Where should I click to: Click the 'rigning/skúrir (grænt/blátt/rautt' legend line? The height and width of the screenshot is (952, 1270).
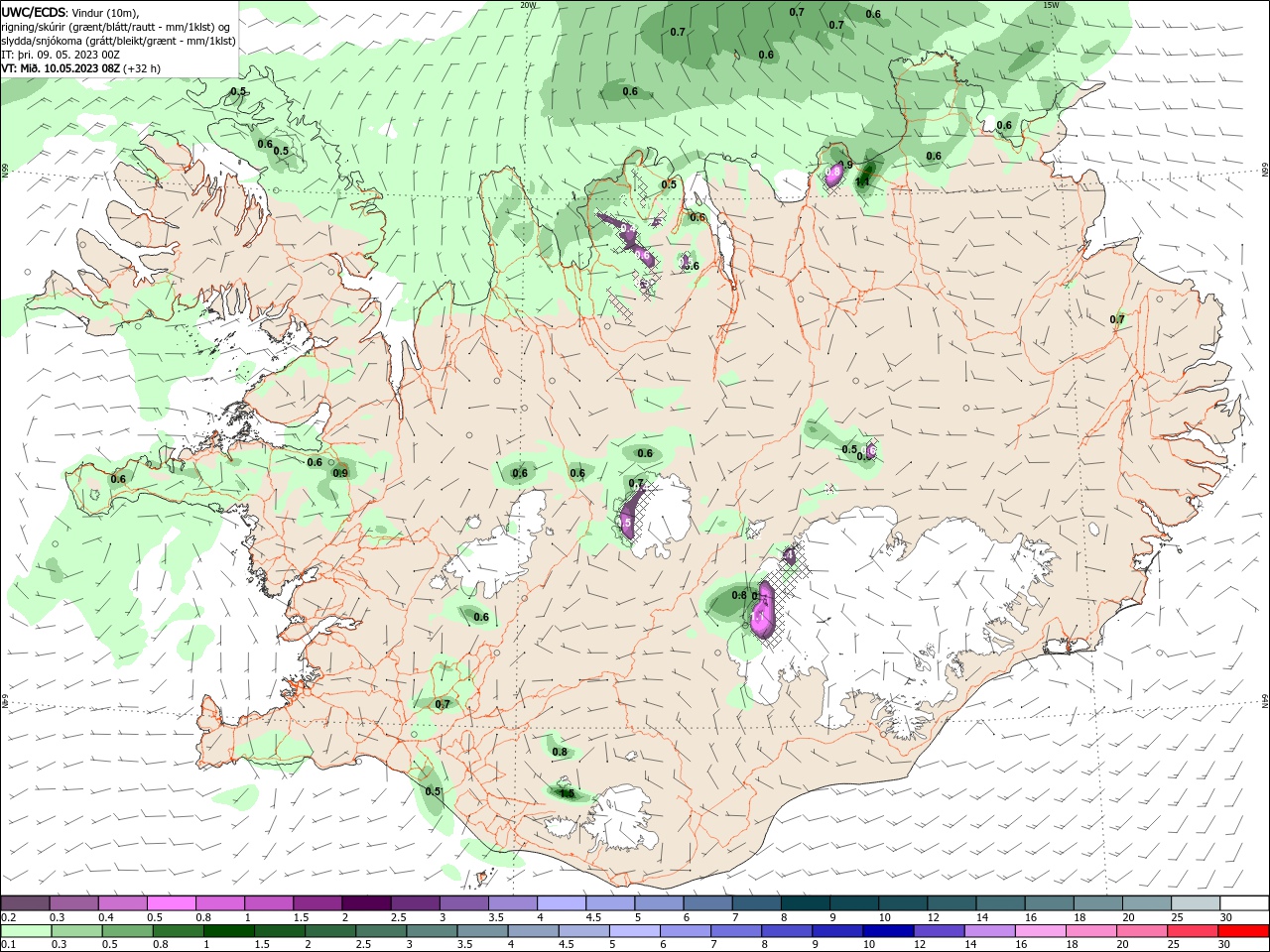point(115,27)
